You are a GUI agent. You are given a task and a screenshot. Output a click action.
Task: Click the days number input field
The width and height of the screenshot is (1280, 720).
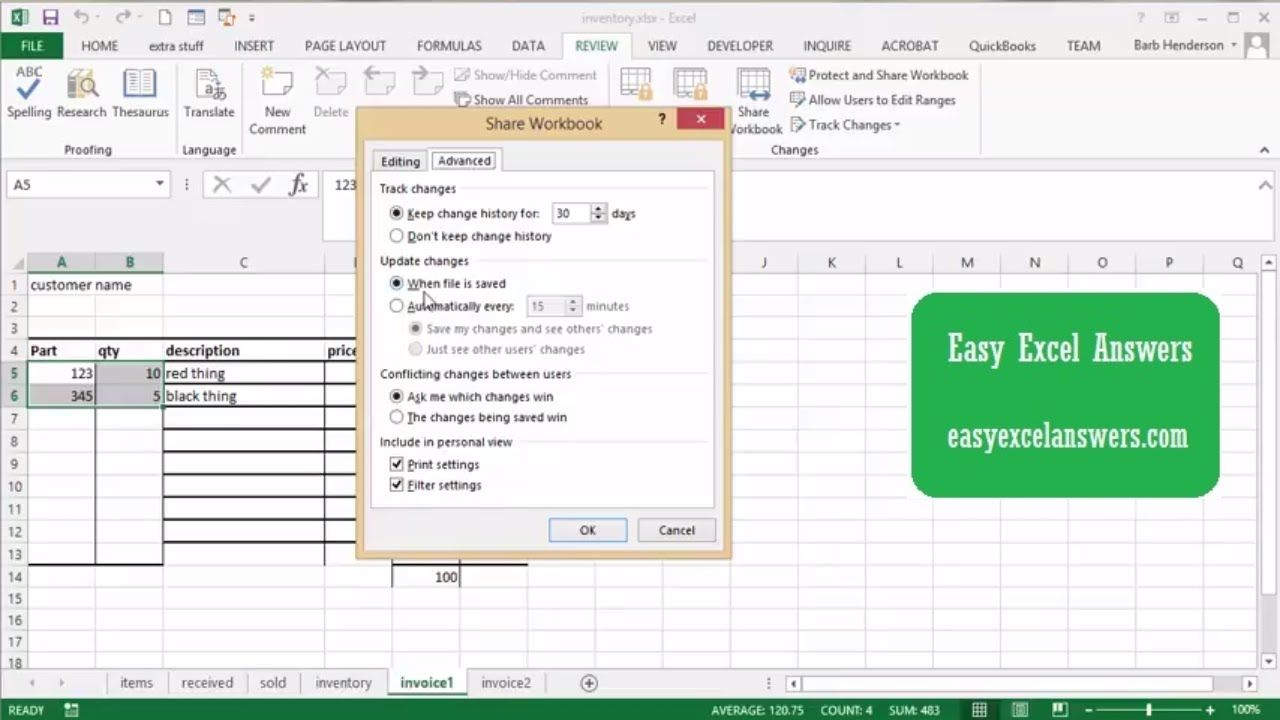(571, 213)
